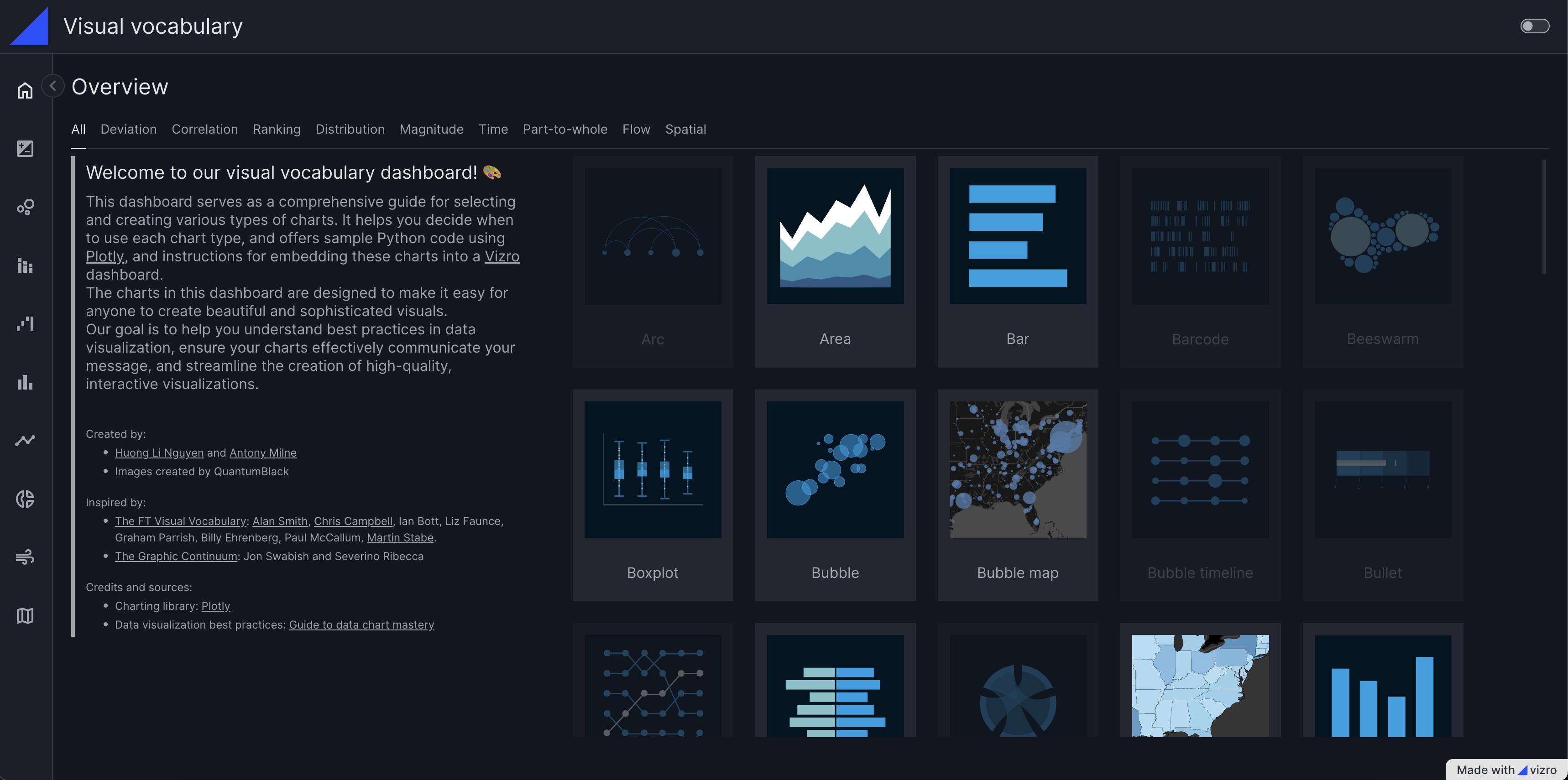Follow the Plotly link in welcome paragraph
Viewport: 1568px width, 780px height.
[x=105, y=256]
